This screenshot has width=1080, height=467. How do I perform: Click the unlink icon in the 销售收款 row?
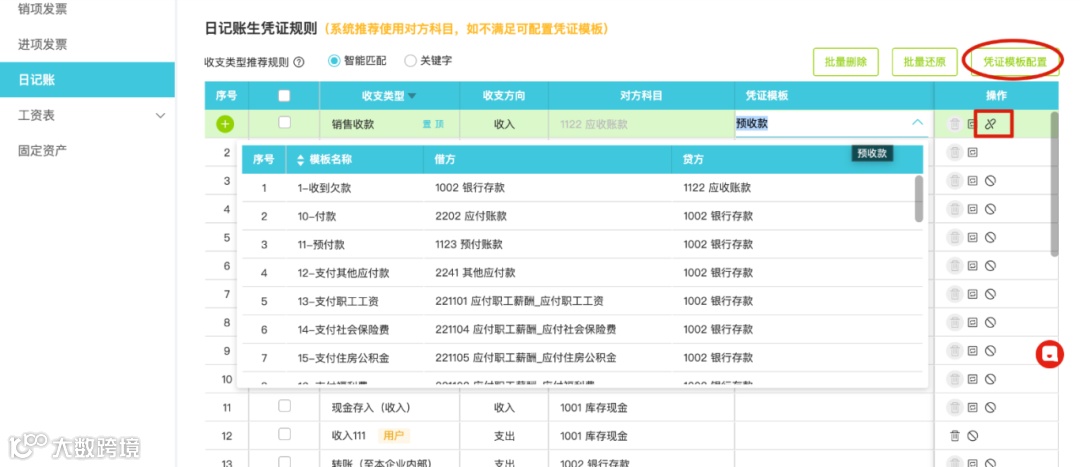click(990, 124)
